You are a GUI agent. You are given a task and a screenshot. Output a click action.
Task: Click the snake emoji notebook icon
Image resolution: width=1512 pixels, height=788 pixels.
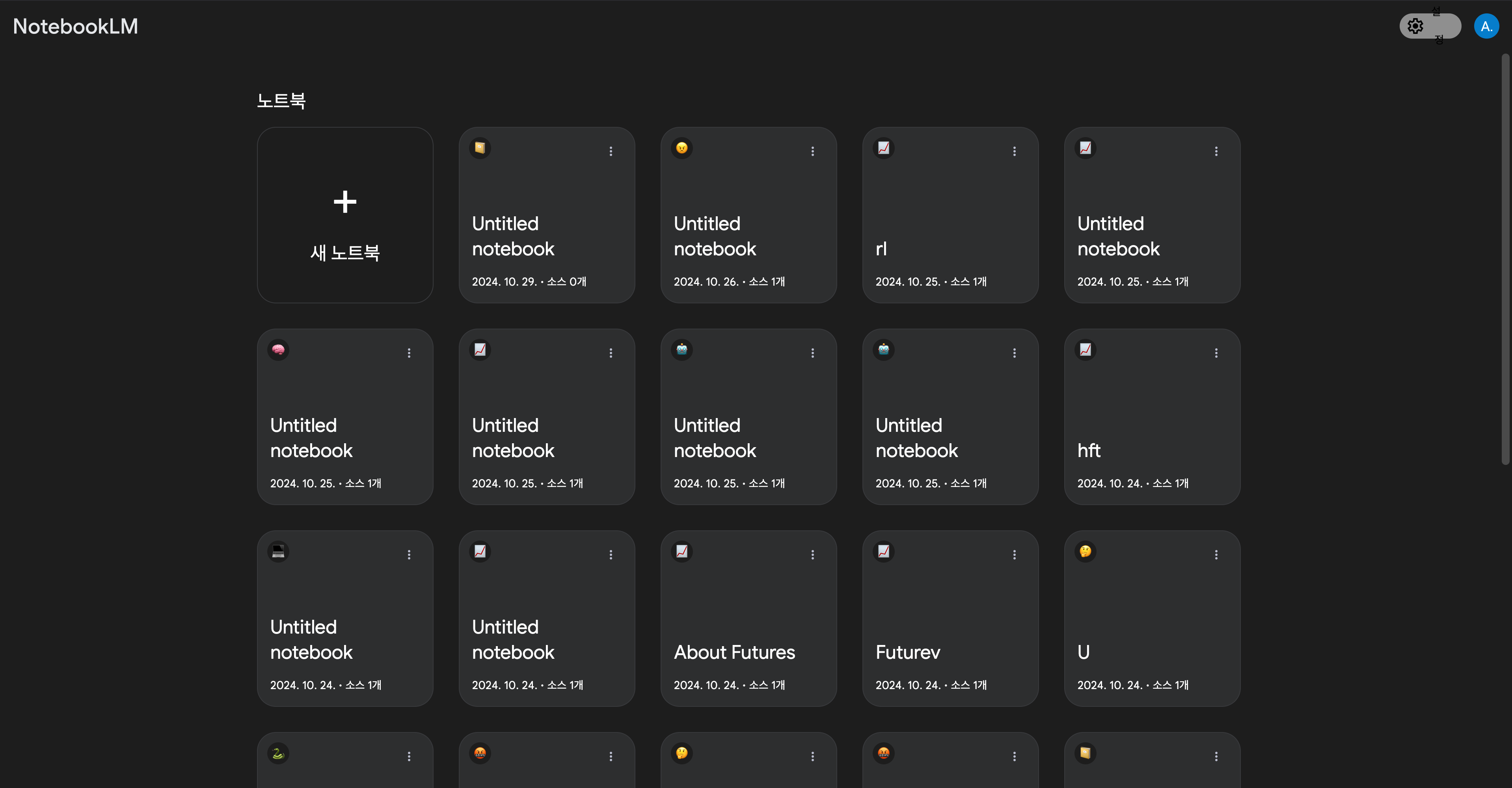[x=278, y=753]
